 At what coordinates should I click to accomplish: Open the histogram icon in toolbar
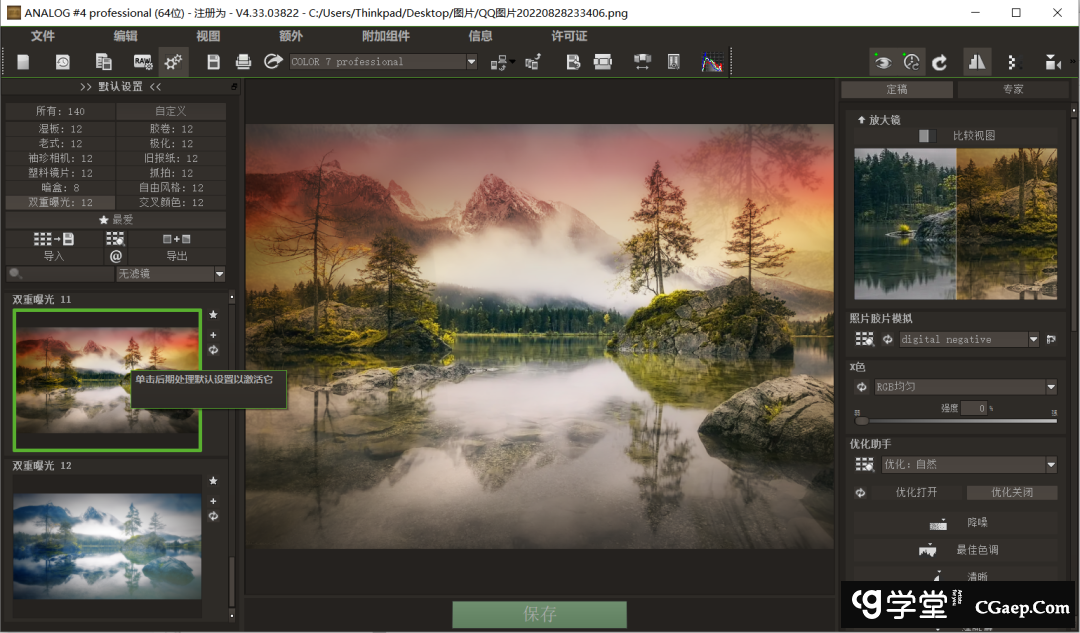pos(711,62)
